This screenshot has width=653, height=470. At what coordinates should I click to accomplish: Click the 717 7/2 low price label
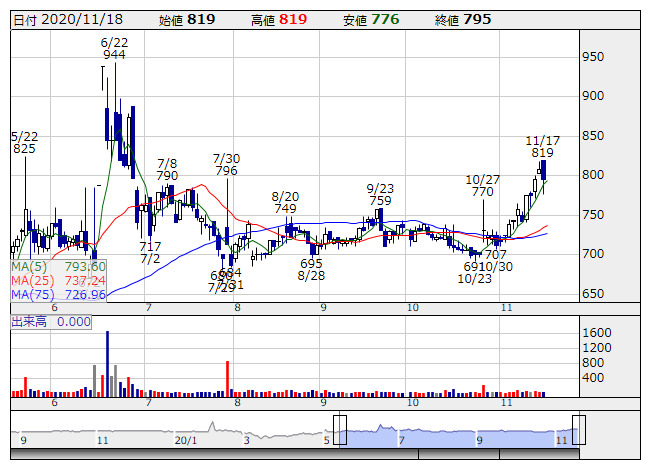[150, 253]
